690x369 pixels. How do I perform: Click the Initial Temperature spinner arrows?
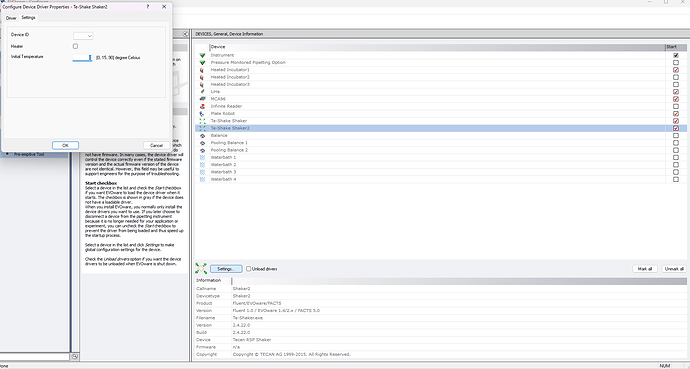(90, 58)
